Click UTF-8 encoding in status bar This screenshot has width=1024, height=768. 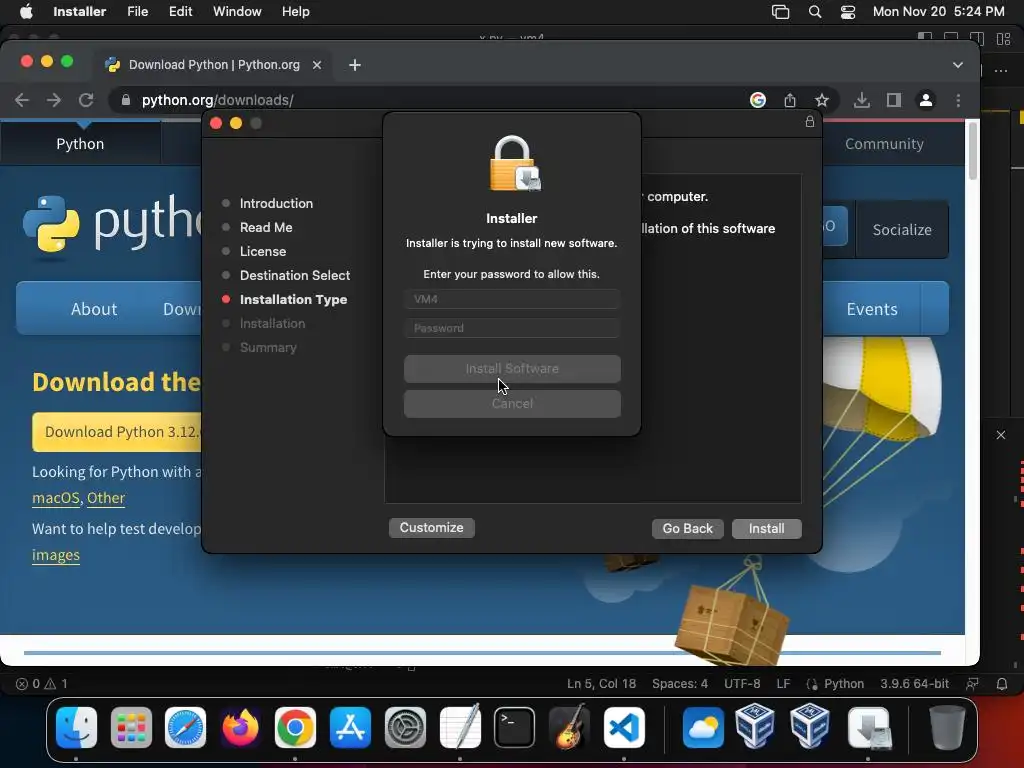742,684
